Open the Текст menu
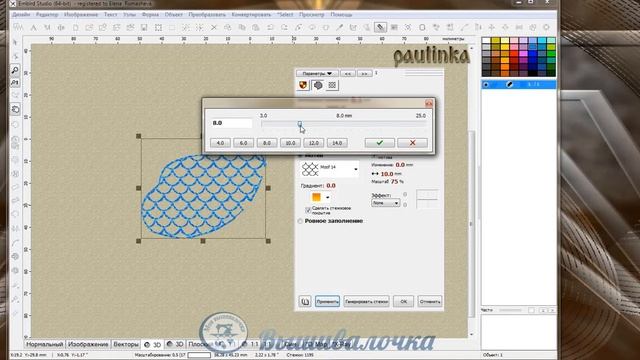This screenshot has width=640, height=360. (110, 14)
